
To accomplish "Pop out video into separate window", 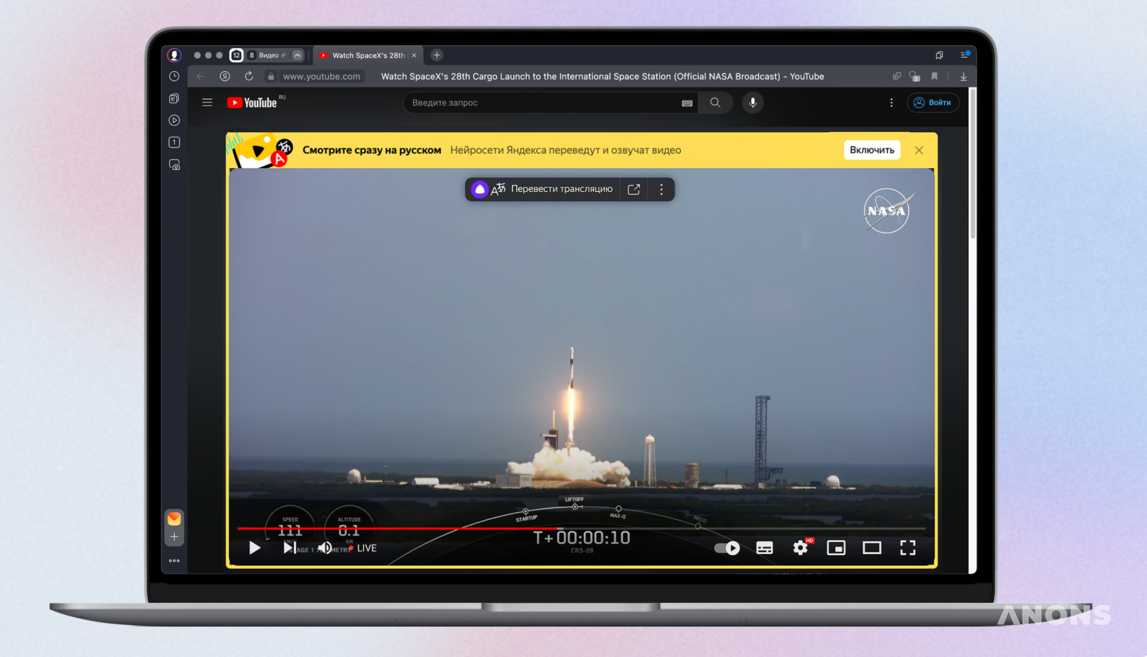I will click(x=633, y=189).
